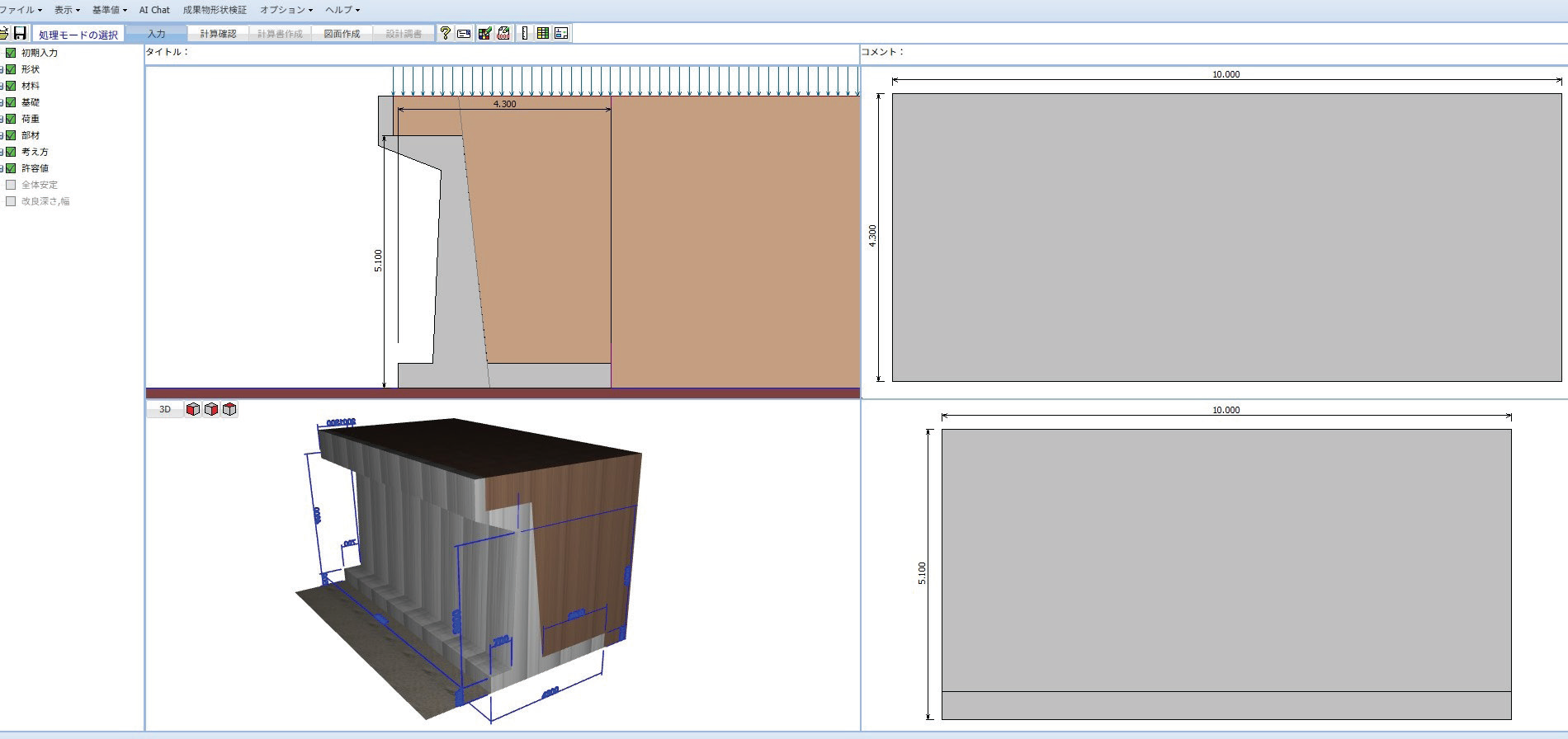This screenshot has width=1568, height=739.
Task: Toggle the 許容値 checkbox
Action: (x=11, y=168)
